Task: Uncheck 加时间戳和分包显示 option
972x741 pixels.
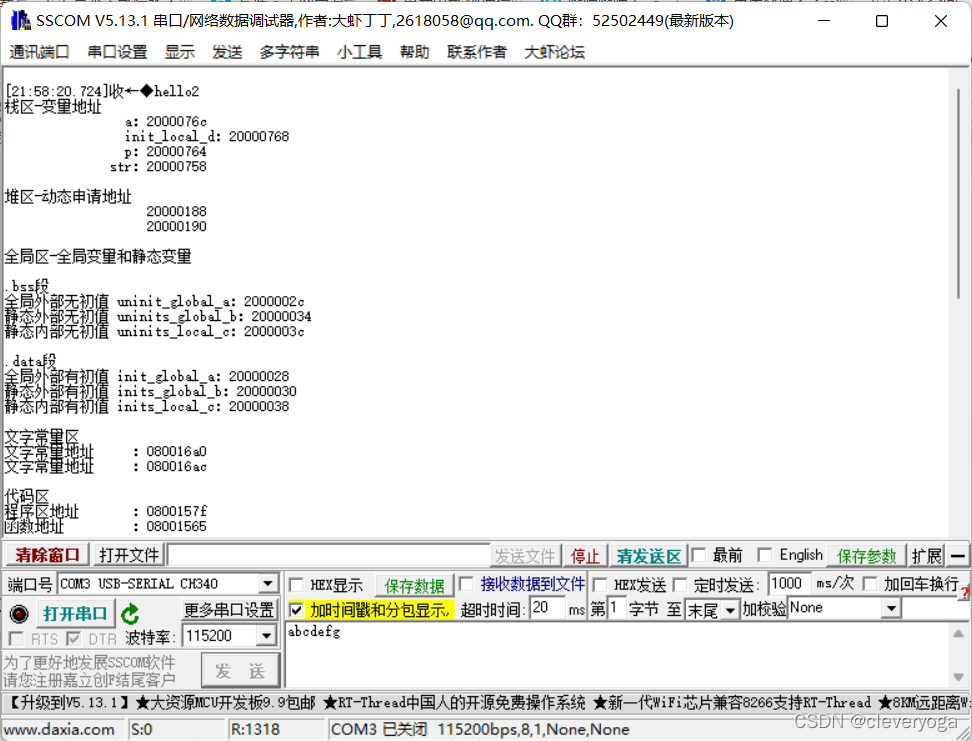Action: point(297,608)
